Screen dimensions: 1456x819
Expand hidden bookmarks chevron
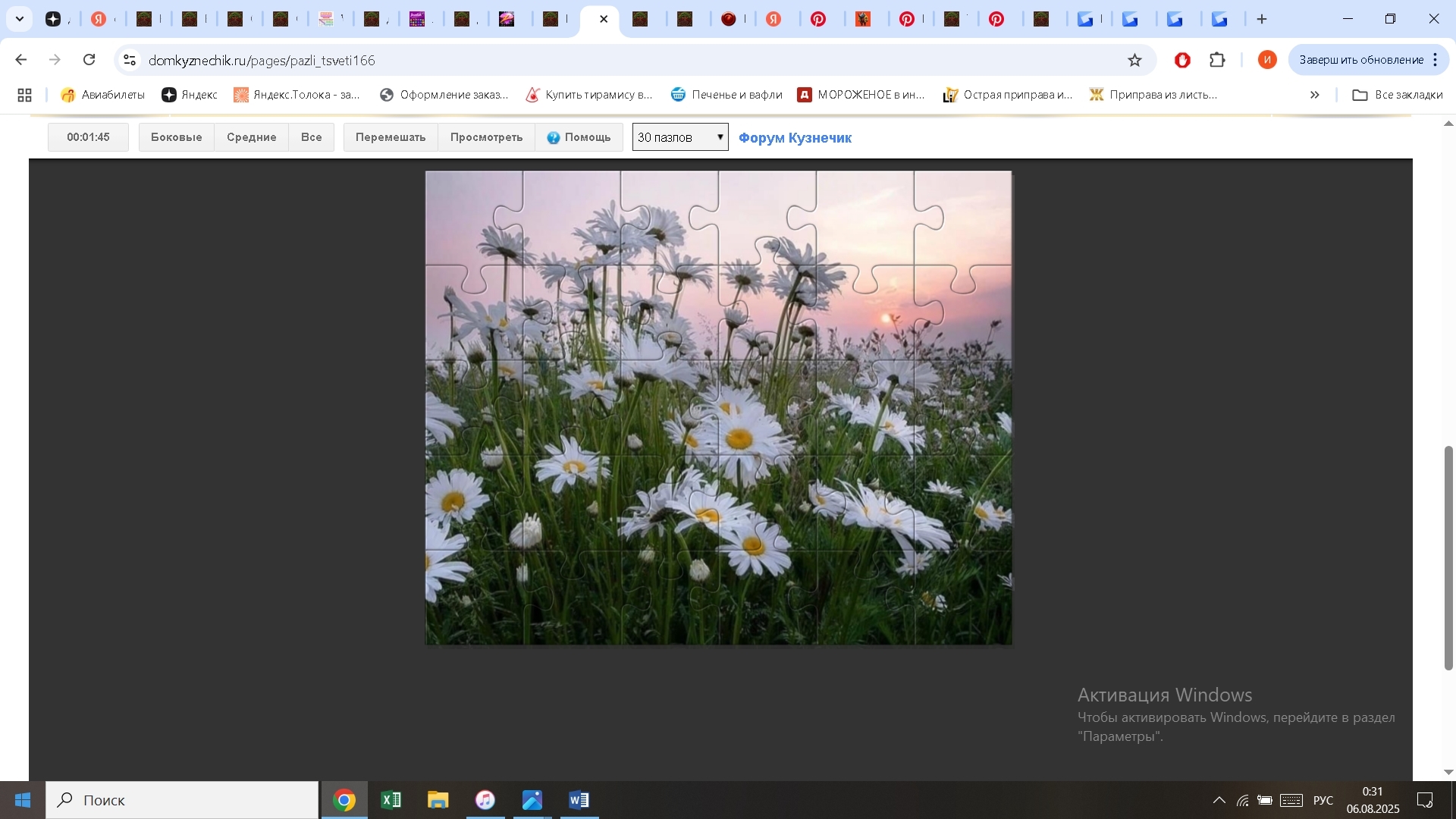click(1315, 95)
